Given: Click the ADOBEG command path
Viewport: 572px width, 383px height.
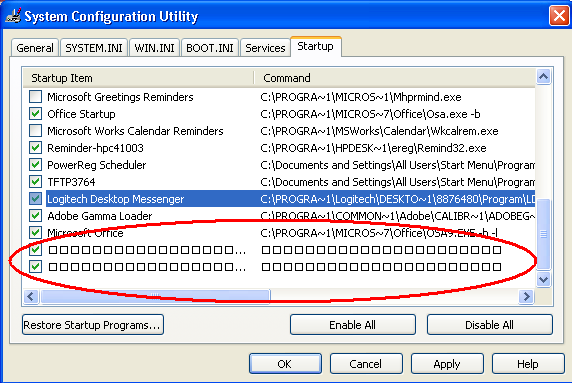Looking at the screenshot, I should 398,216.
